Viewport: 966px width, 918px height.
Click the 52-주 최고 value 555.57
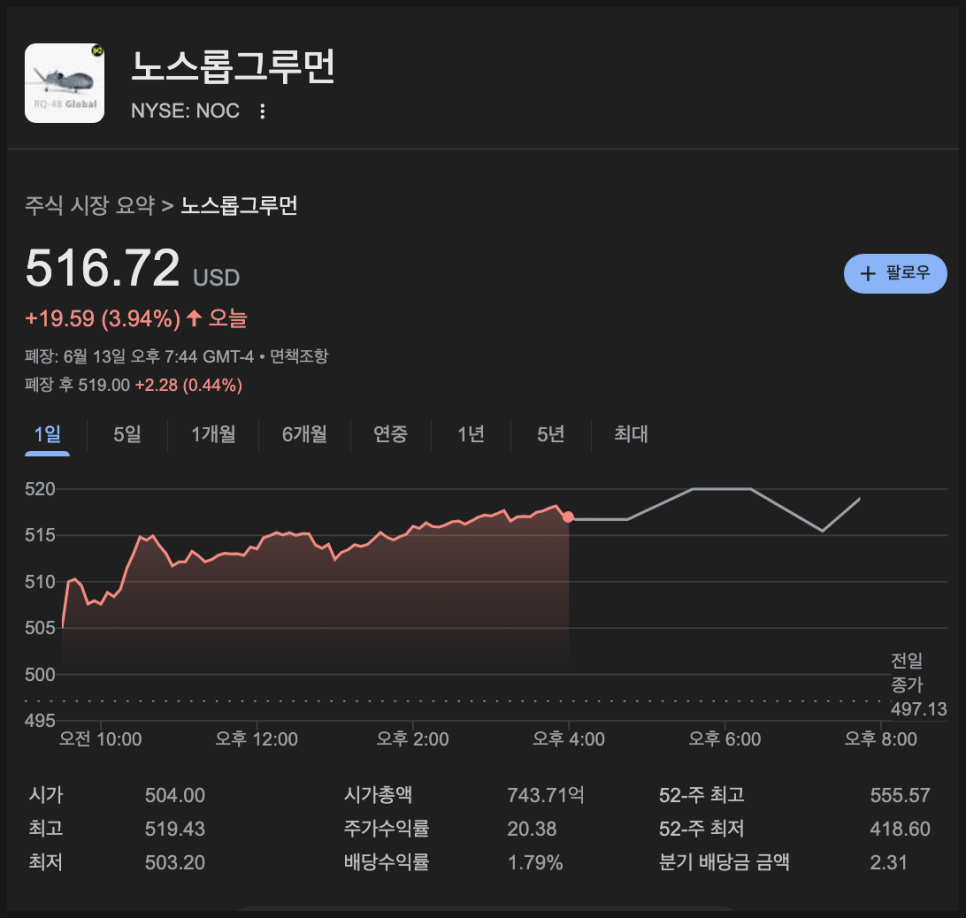tap(900, 795)
